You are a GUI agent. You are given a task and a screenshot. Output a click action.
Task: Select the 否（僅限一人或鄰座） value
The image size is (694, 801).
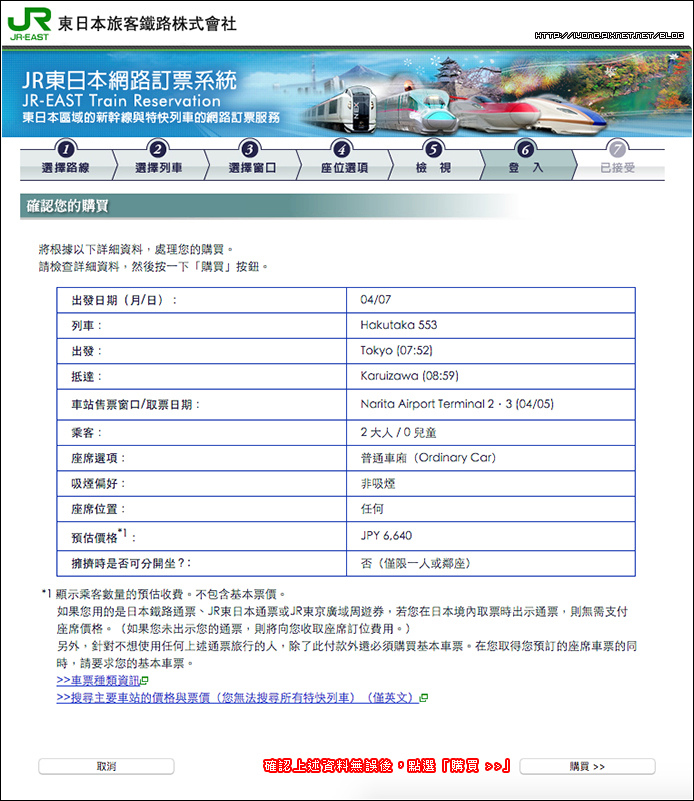pyautogui.click(x=415, y=563)
